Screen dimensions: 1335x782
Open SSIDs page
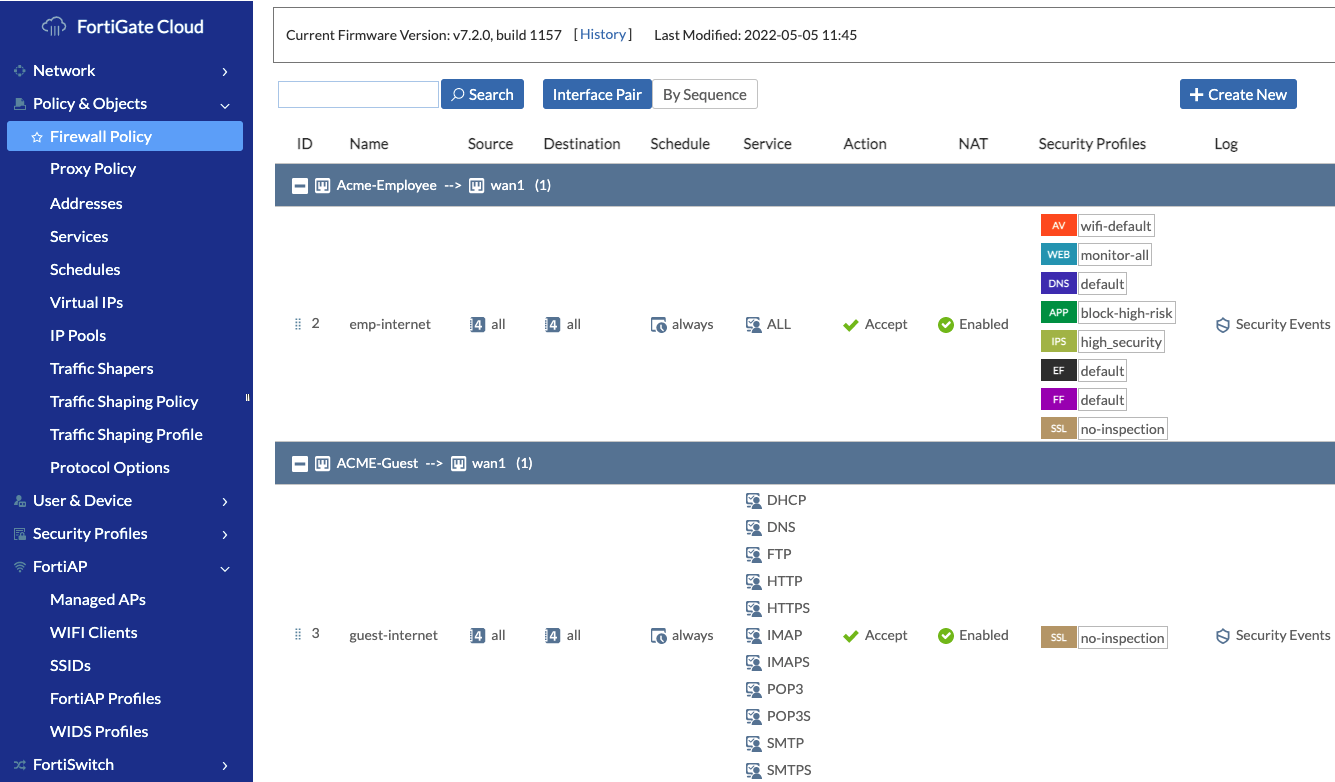[70, 665]
